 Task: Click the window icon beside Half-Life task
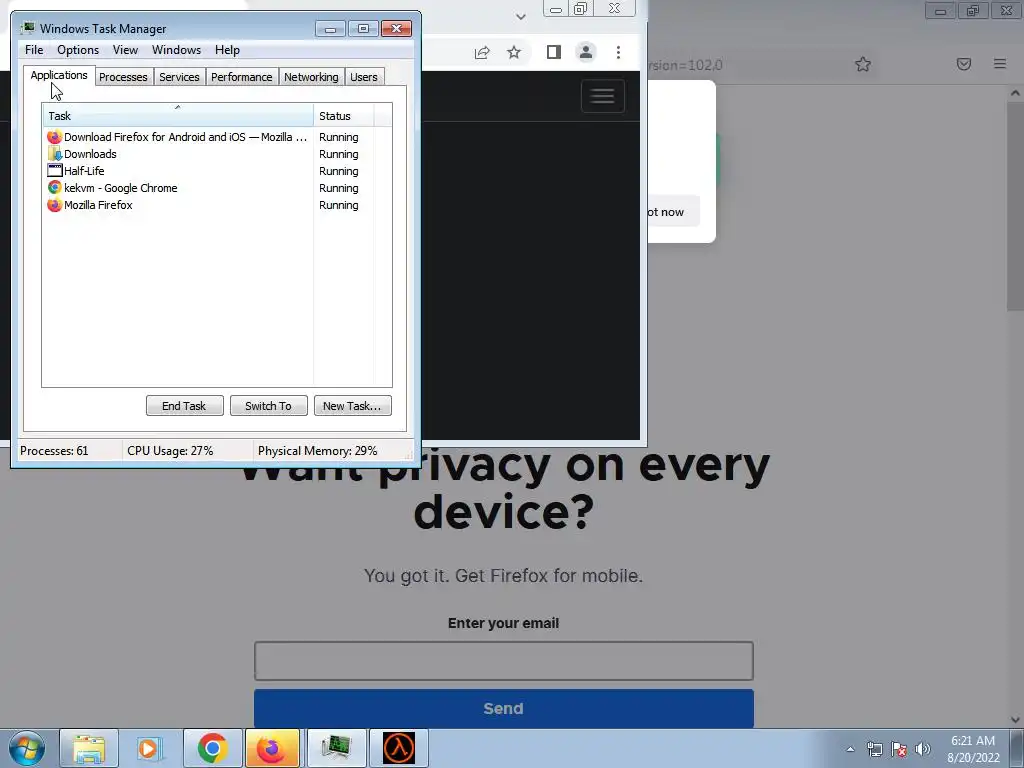55,171
